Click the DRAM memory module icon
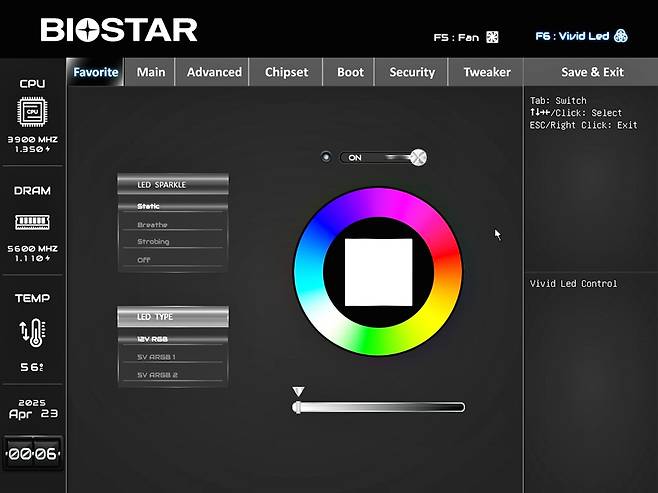Screen dimensions: 658x493 point(31,221)
